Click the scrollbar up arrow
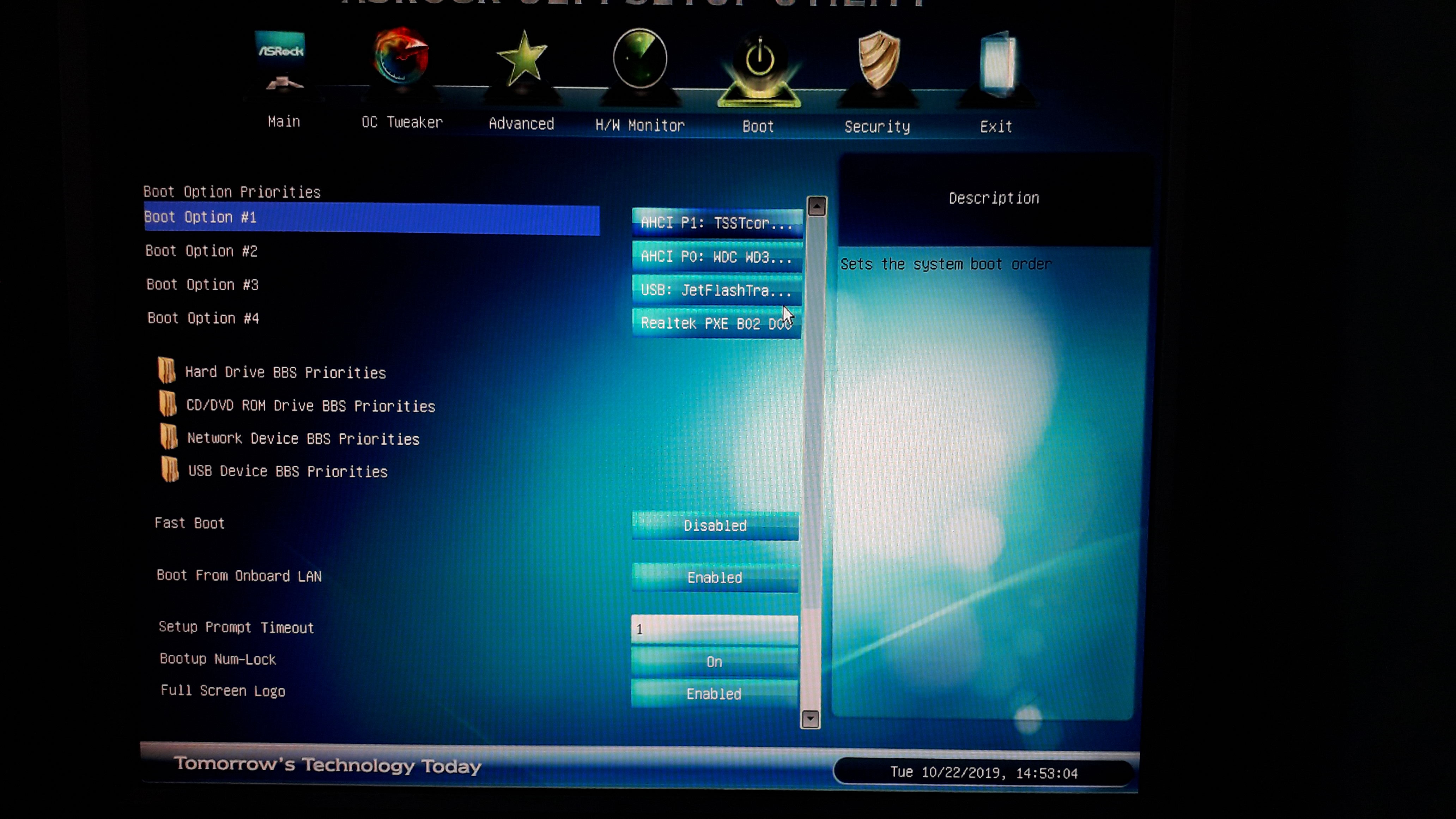This screenshot has height=819, width=1456. pos(817,206)
